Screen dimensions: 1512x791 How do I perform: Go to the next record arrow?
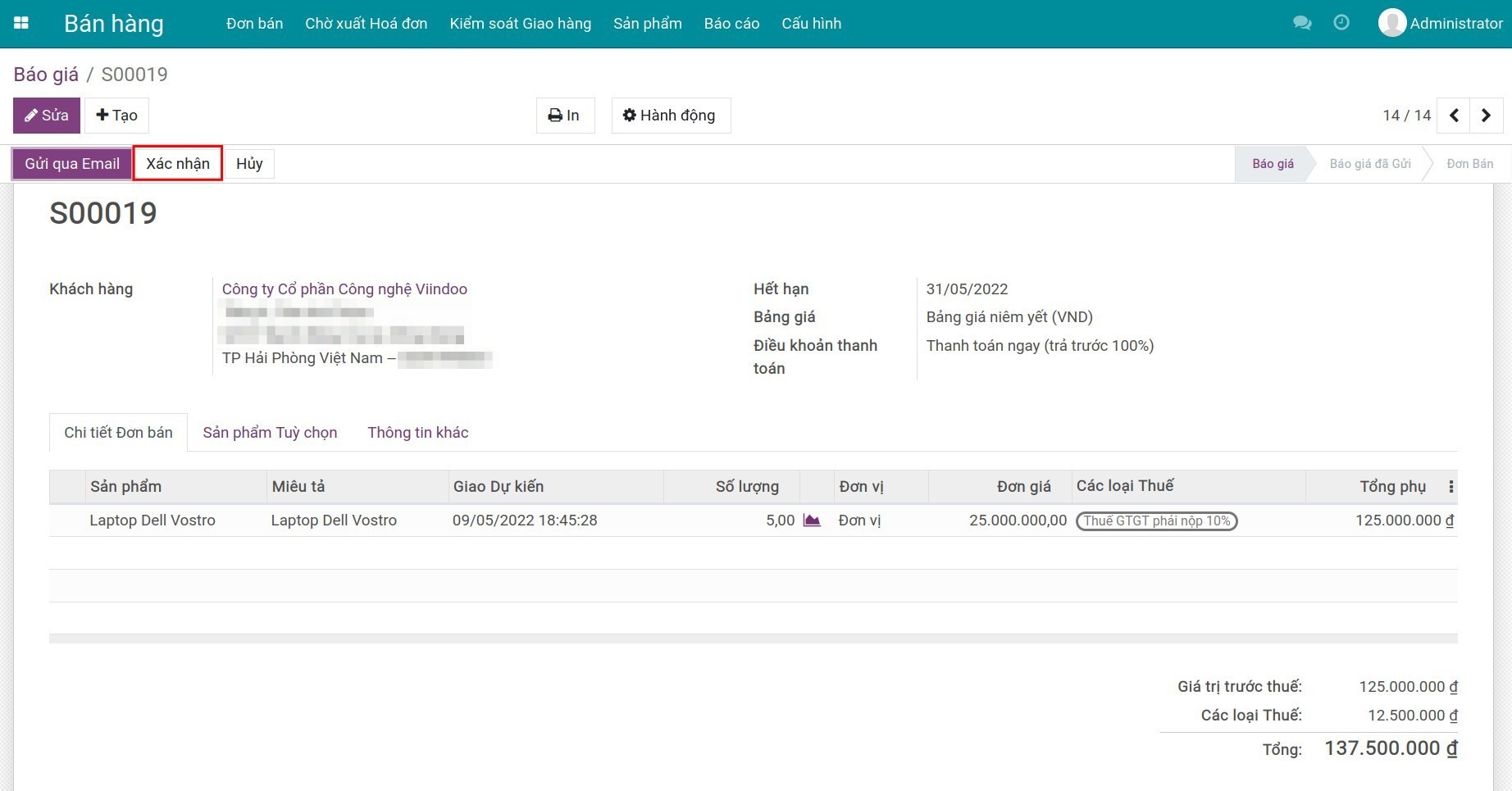1486,116
